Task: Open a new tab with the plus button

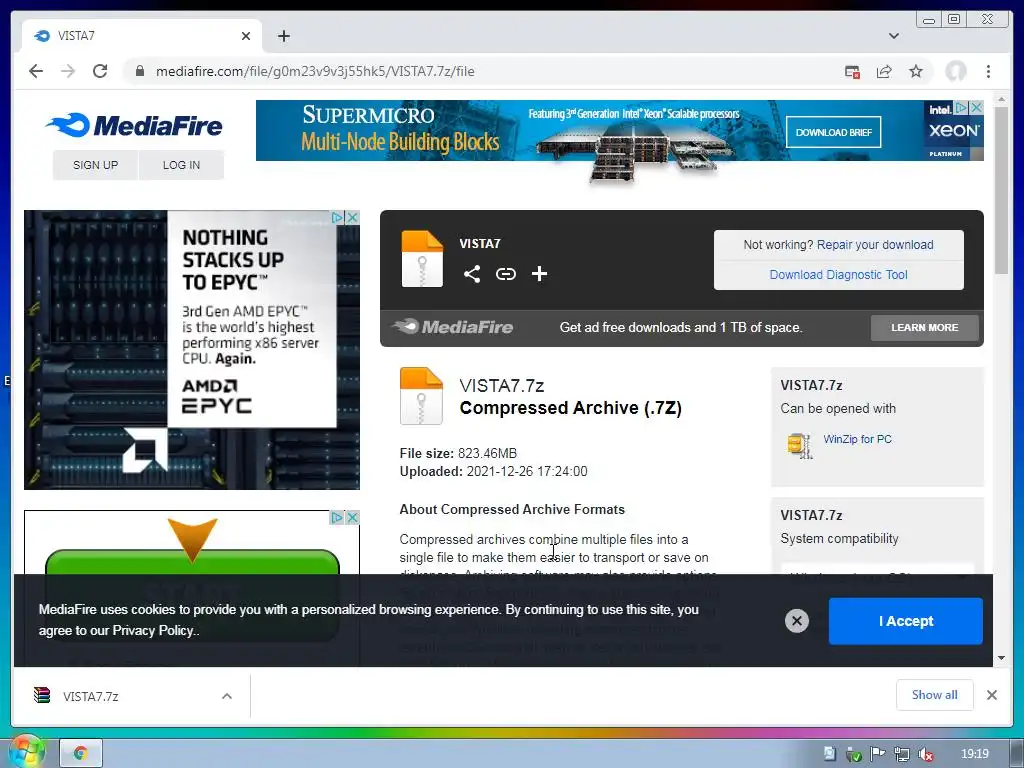Action: [283, 36]
